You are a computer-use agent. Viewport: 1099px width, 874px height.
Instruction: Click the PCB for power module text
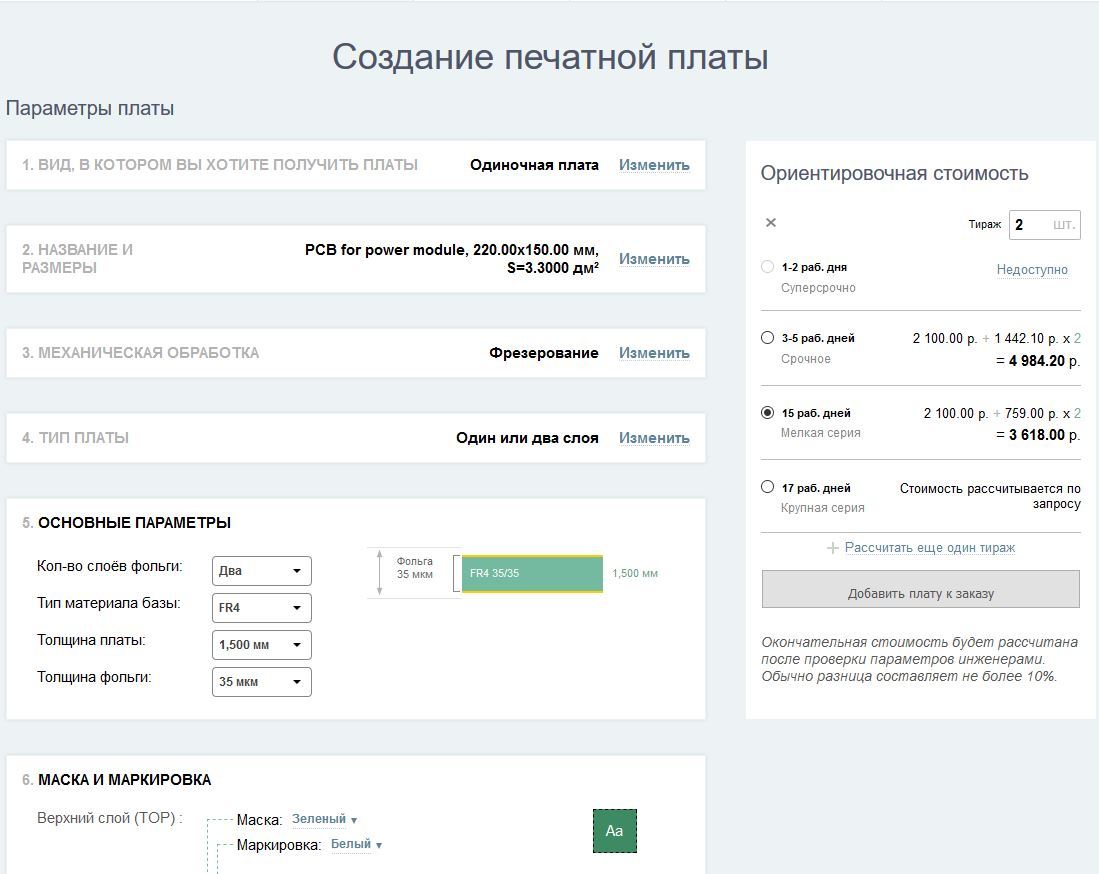point(385,250)
